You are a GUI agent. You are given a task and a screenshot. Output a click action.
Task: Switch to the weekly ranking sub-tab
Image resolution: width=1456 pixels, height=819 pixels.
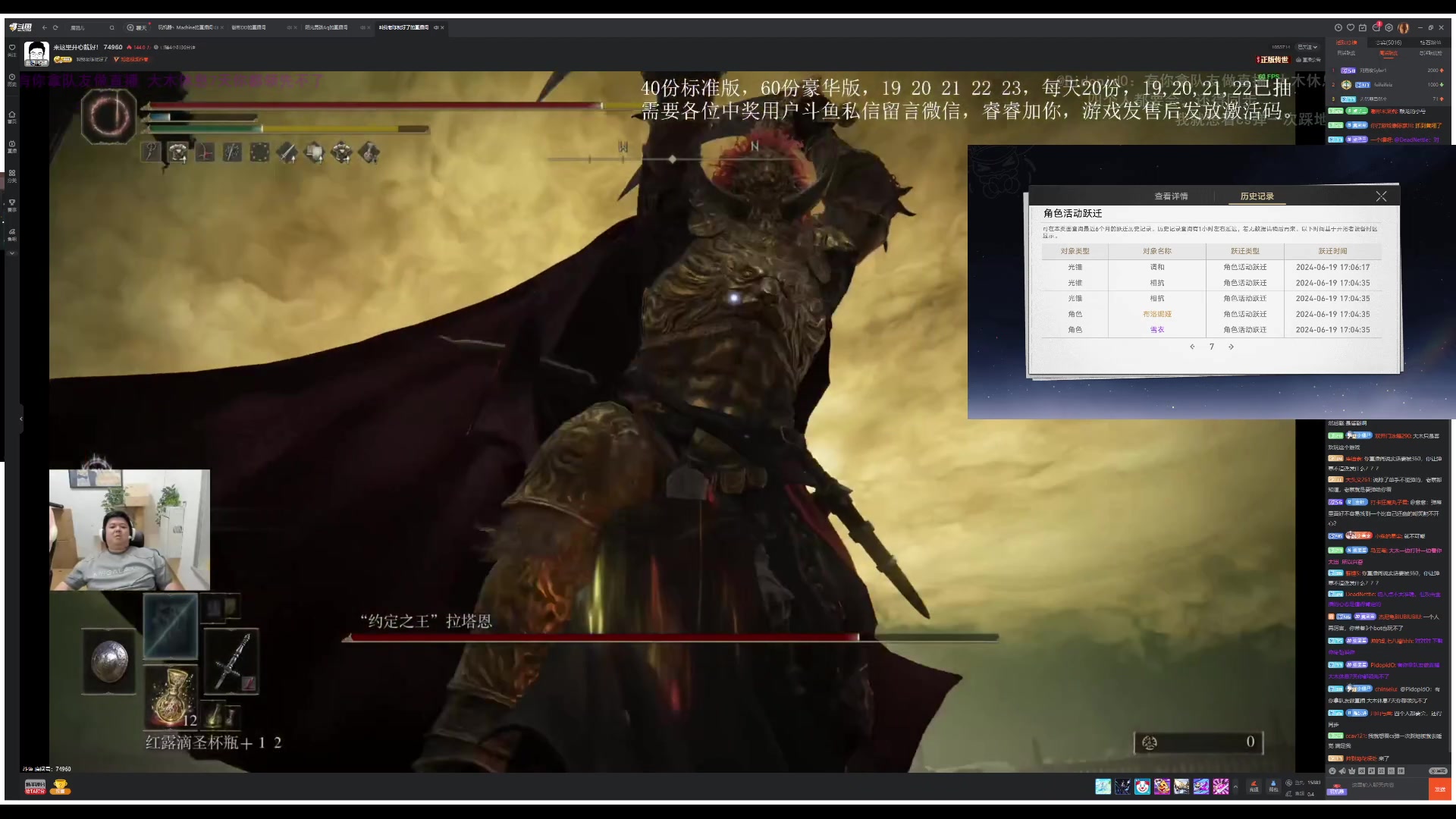click(1389, 53)
